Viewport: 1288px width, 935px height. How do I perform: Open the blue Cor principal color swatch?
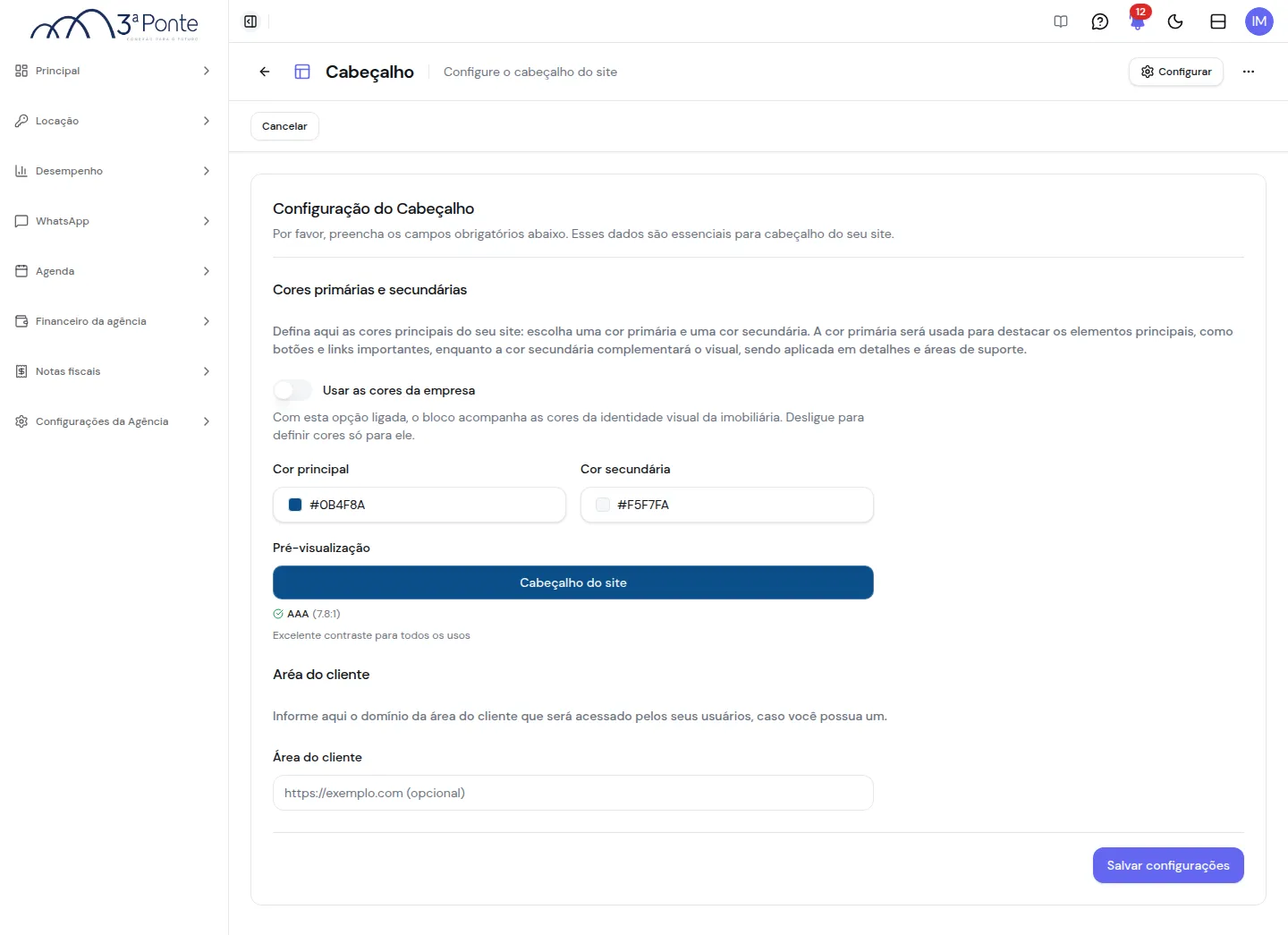[295, 505]
